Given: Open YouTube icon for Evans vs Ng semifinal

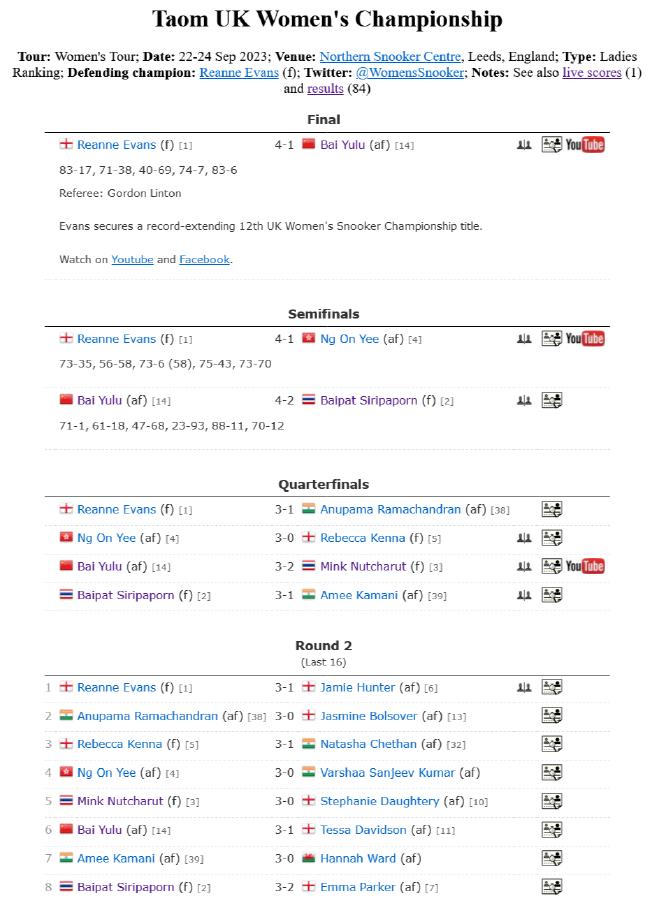Looking at the screenshot, I should pyautogui.click(x=584, y=339).
